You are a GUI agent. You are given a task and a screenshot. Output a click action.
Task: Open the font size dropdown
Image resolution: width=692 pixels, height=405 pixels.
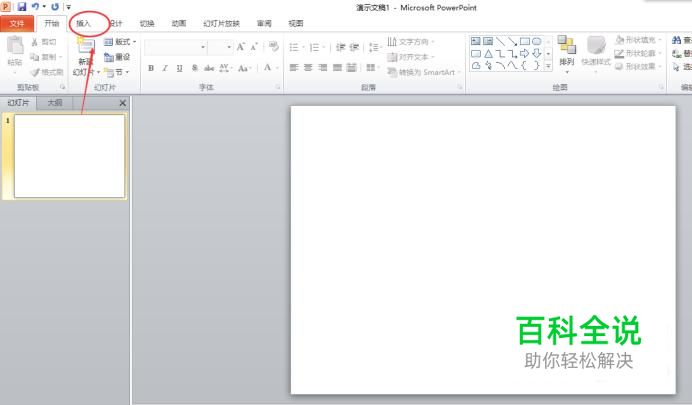(229, 47)
